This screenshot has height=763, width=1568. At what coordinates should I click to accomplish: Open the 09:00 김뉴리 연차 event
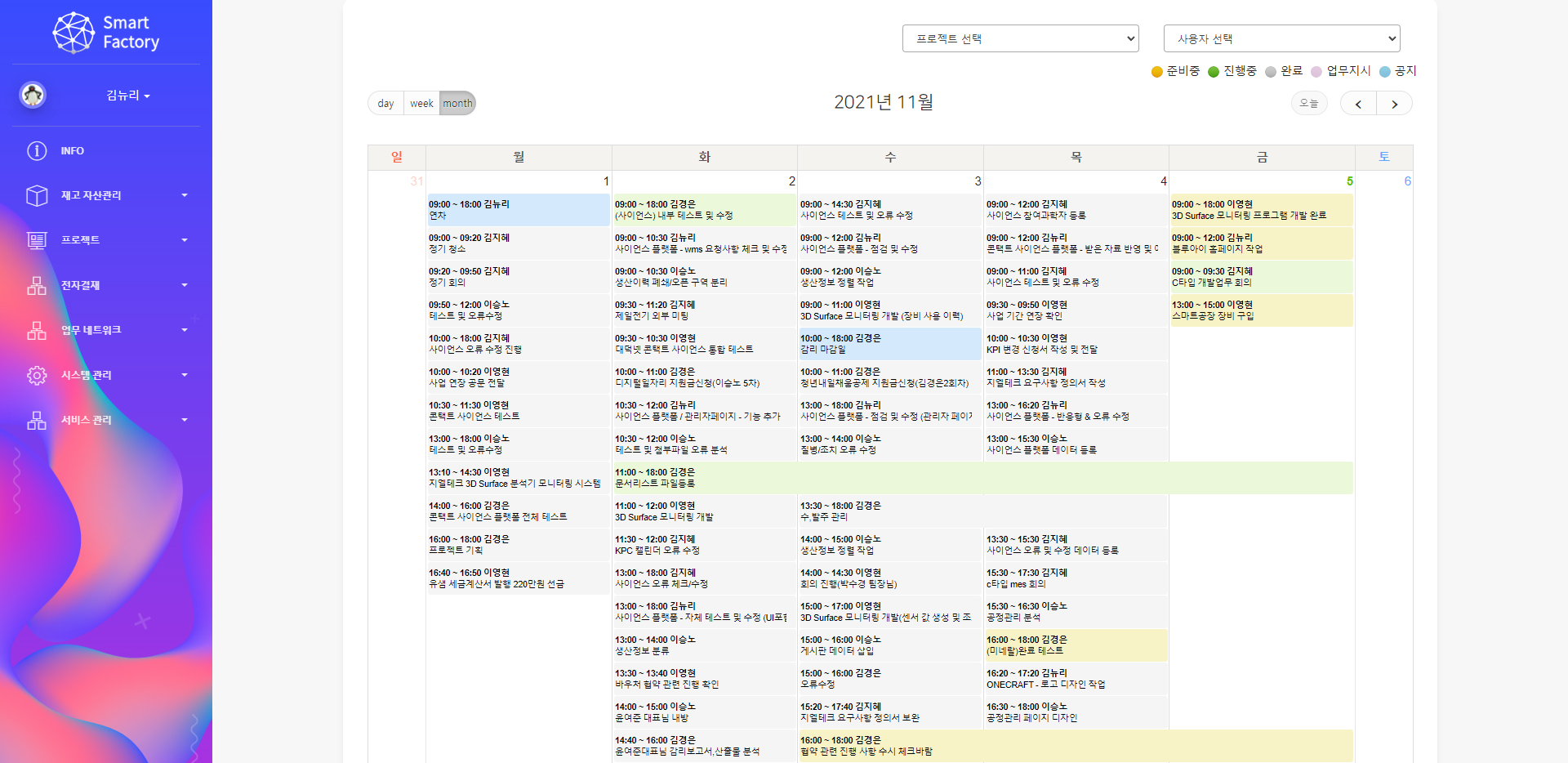point(518,210)
